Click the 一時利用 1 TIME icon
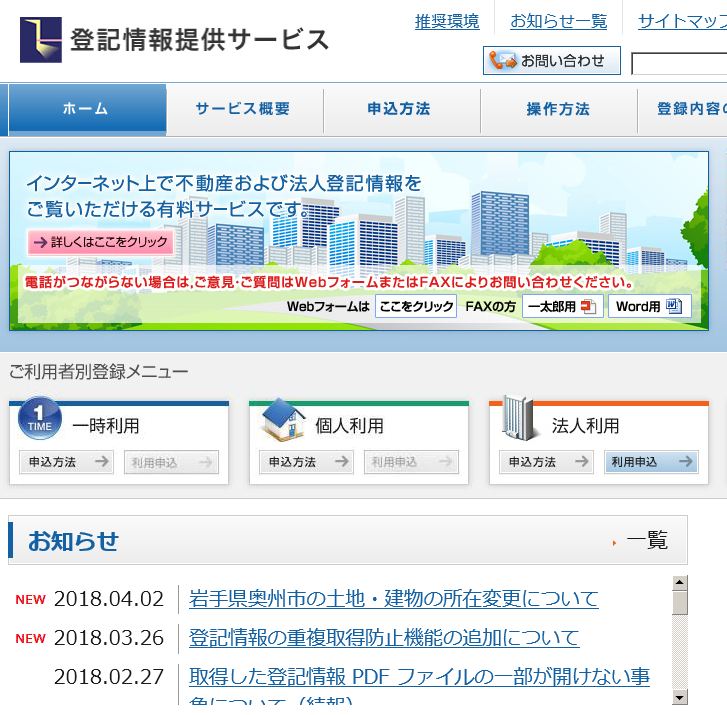The height and width of the screenshot is (715, 727). click(x=39, y=420)
